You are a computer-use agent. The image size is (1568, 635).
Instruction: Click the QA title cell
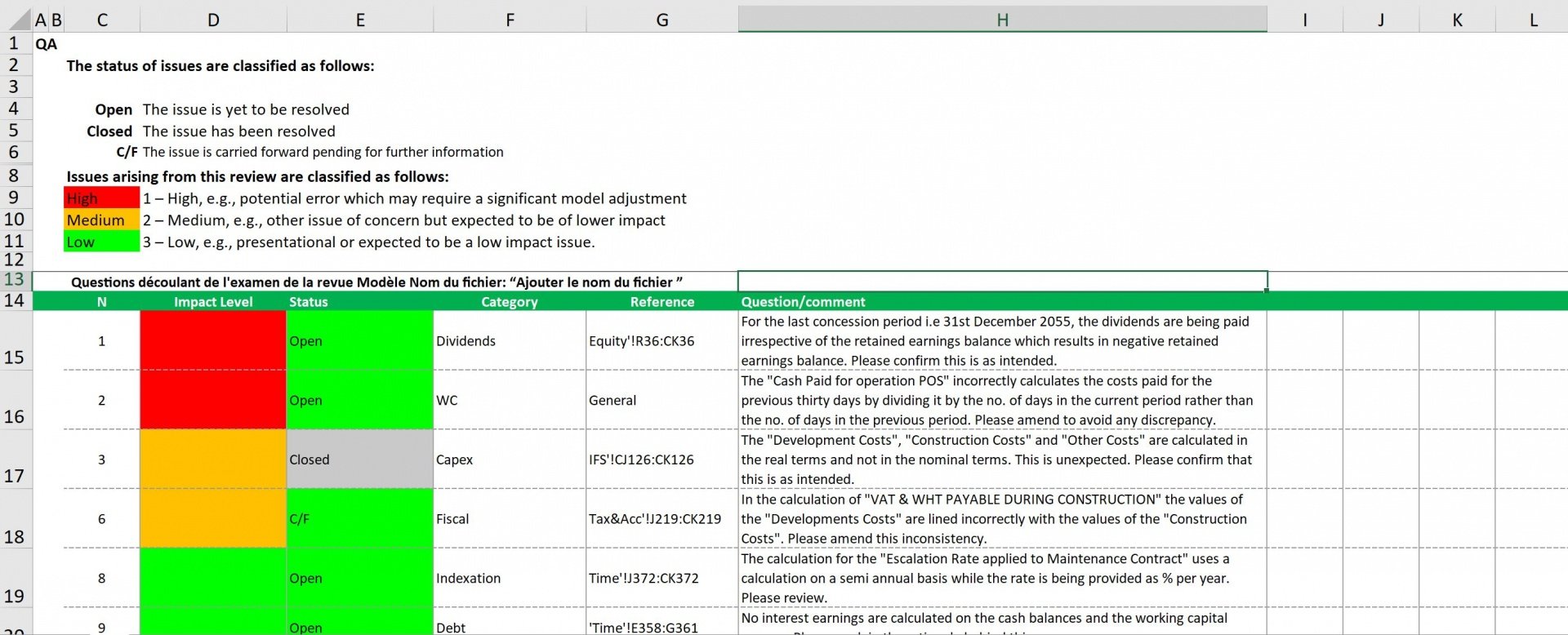[x=47, y=44]
